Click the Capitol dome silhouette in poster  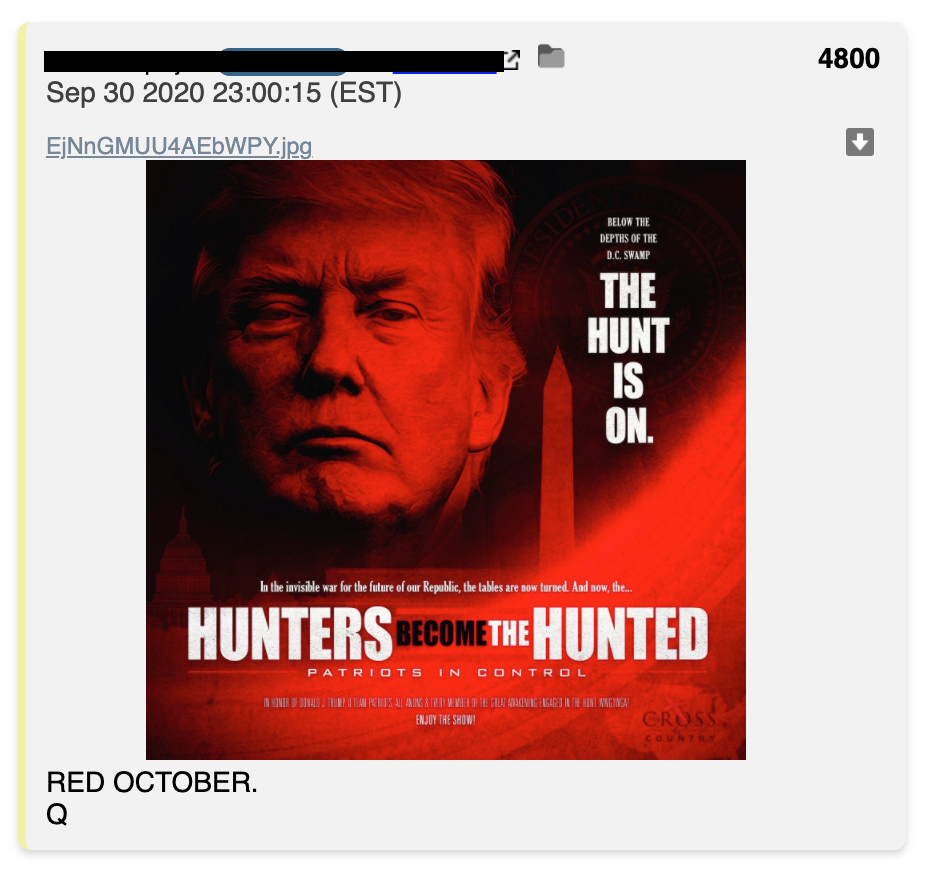(x=182, y=568)
